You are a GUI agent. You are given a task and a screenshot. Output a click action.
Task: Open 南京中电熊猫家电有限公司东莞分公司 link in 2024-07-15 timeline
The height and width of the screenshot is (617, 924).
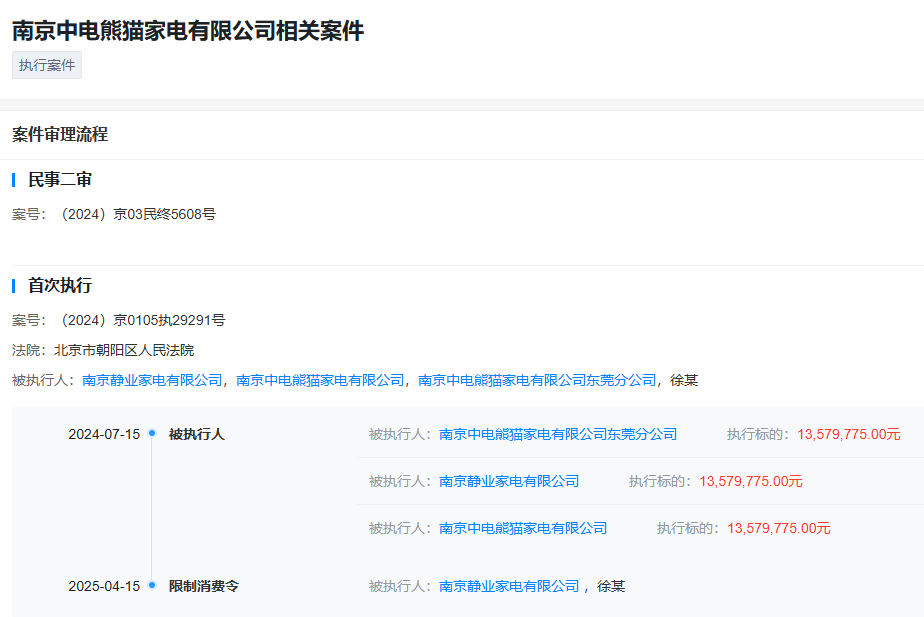click(558, 434)
